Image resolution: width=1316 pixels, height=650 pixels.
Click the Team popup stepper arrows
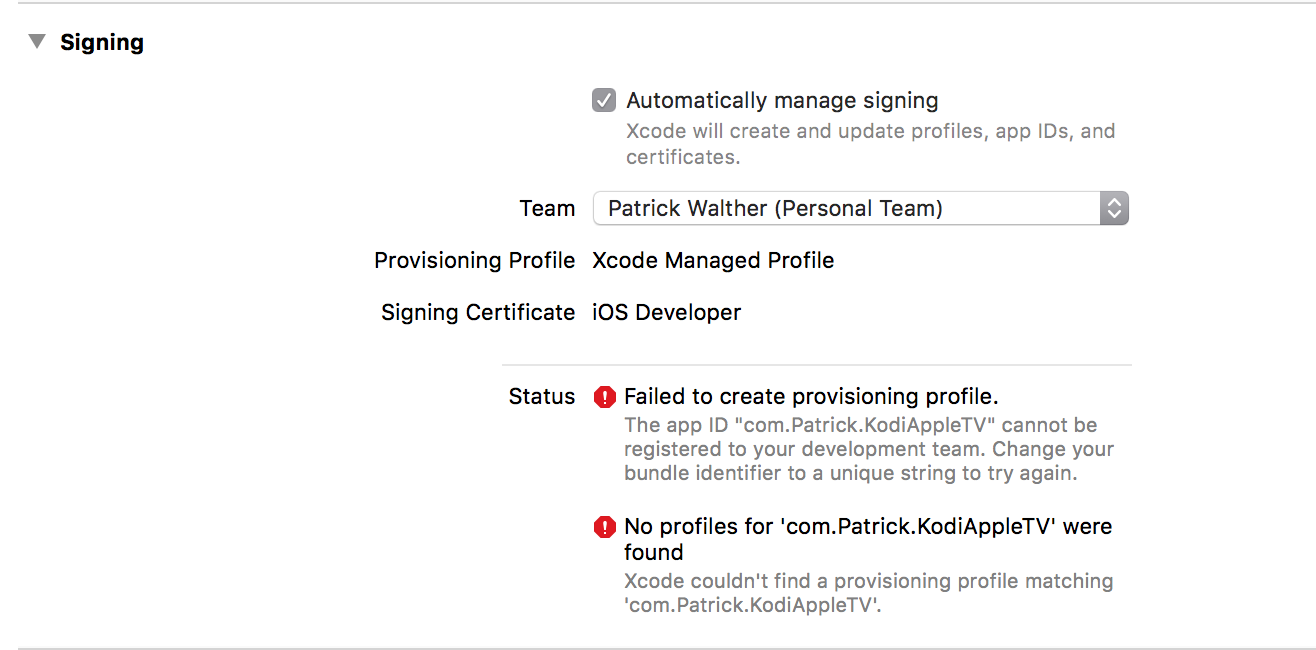coord(1114,208)
